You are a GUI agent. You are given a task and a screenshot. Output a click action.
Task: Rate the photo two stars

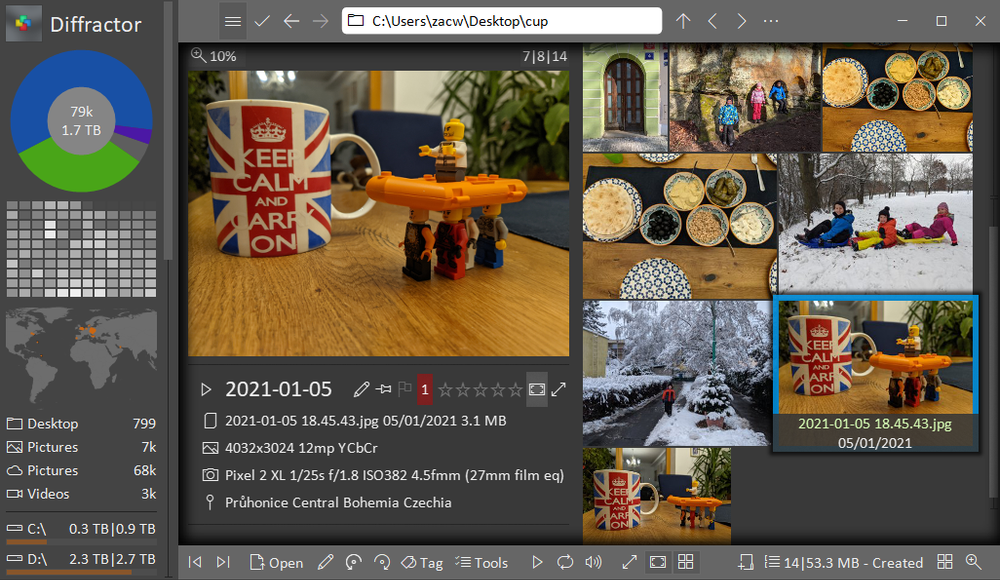pyautogui.click(x=463, y=390)
